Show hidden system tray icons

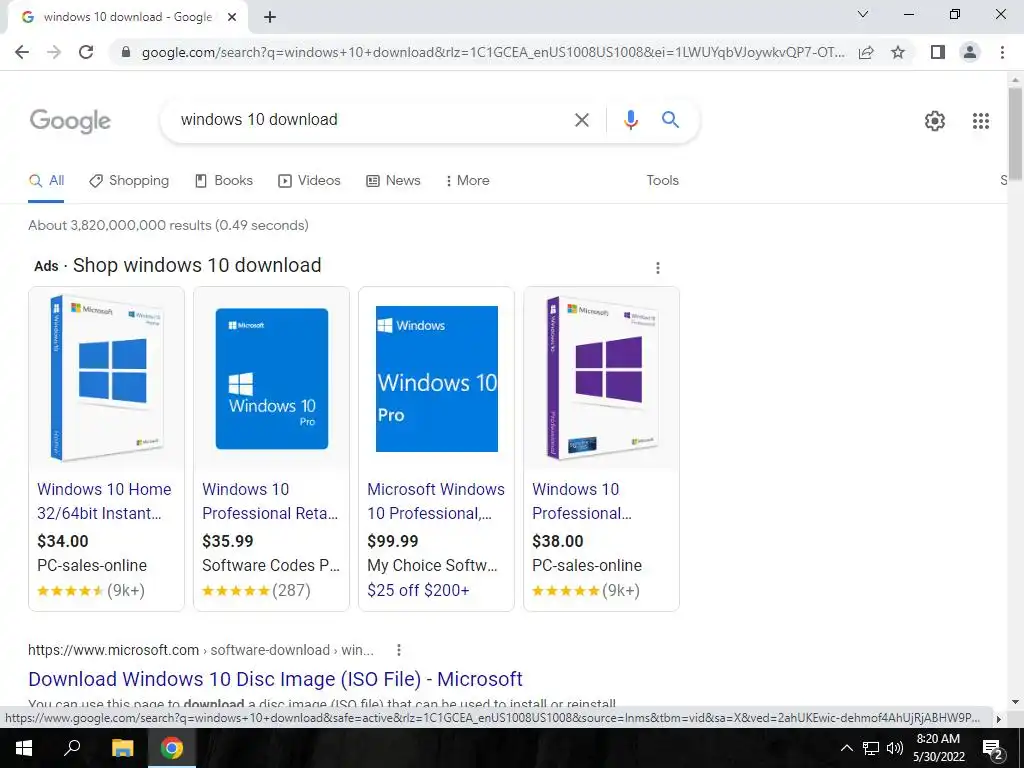click(x=846, y=748)
